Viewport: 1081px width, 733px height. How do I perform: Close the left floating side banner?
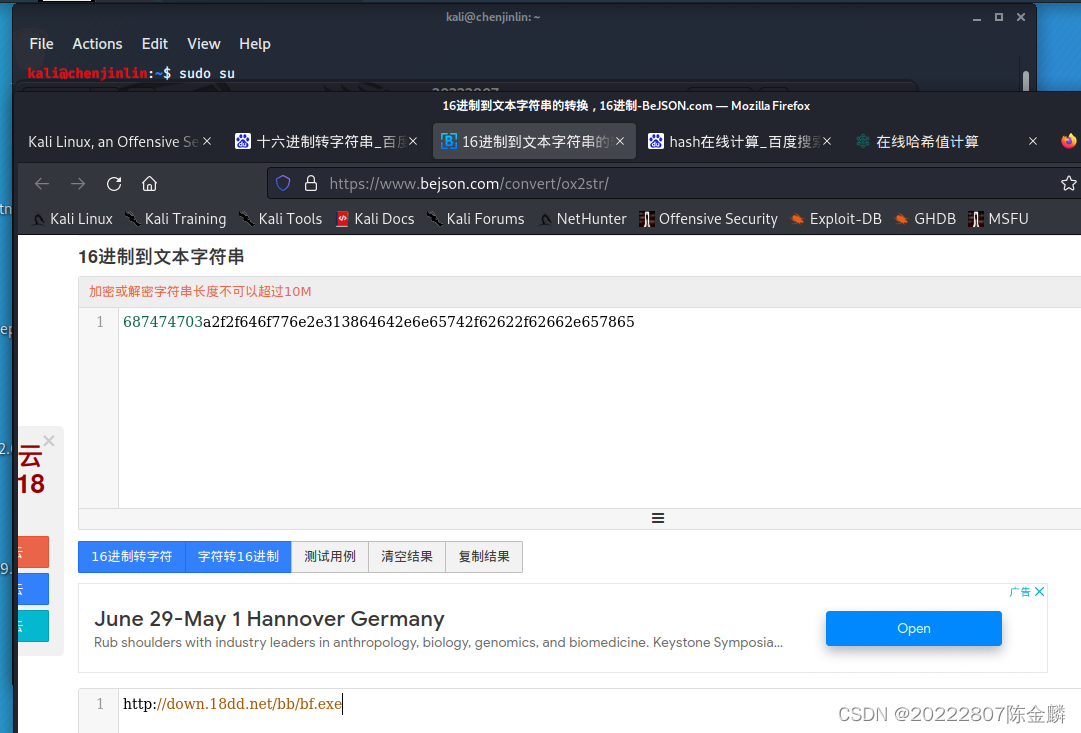[x=48, y=441]
